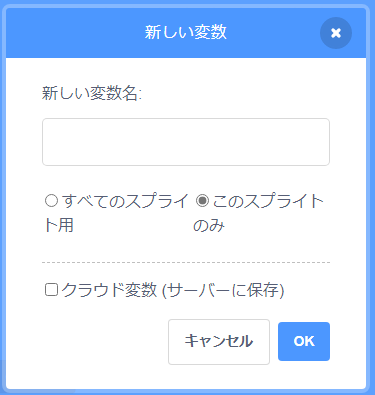Confirm with the blue OK button
This screenshot has height=395, width=375.
click(304, 341)
